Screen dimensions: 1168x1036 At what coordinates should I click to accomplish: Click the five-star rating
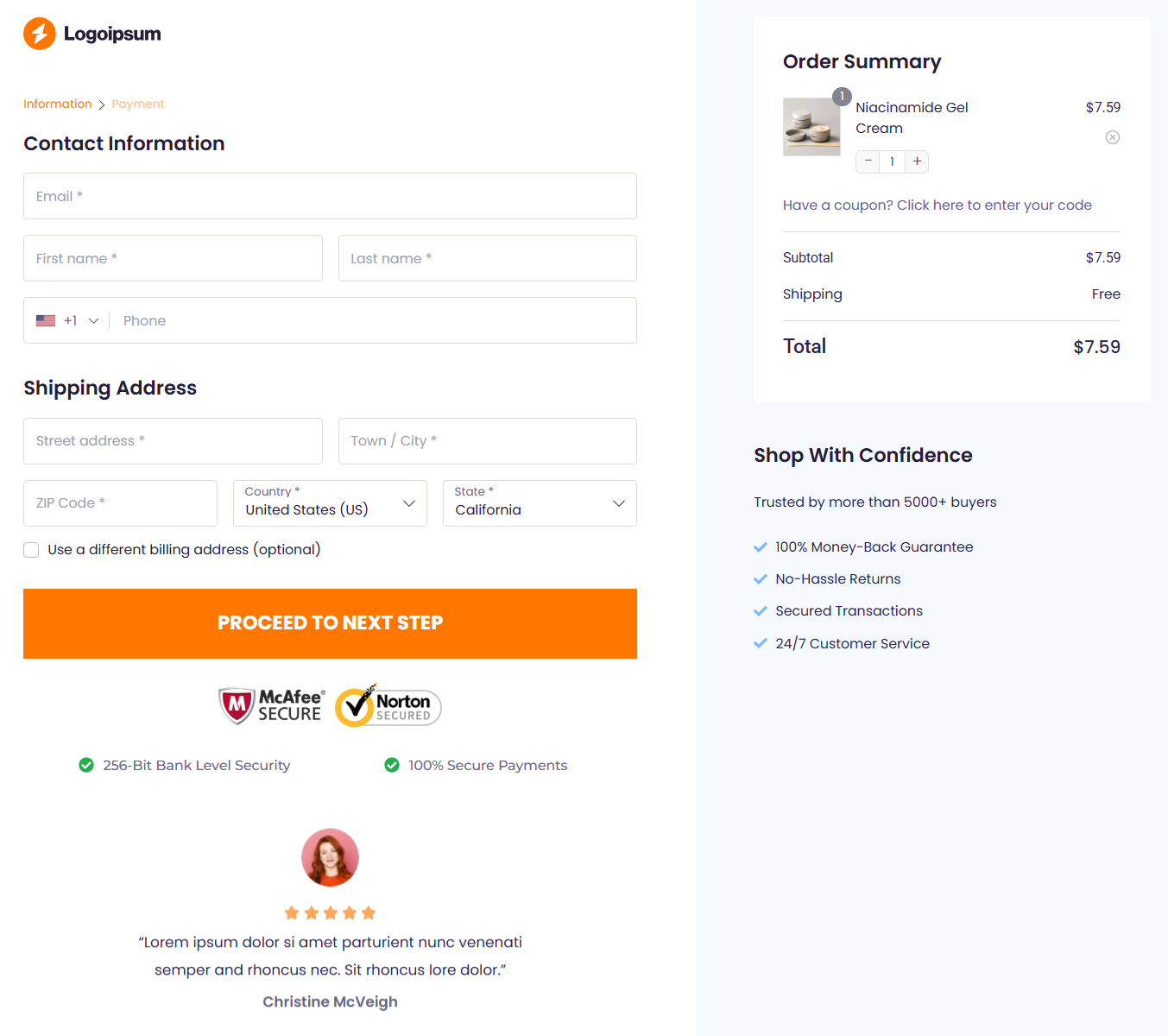[330, 913]
